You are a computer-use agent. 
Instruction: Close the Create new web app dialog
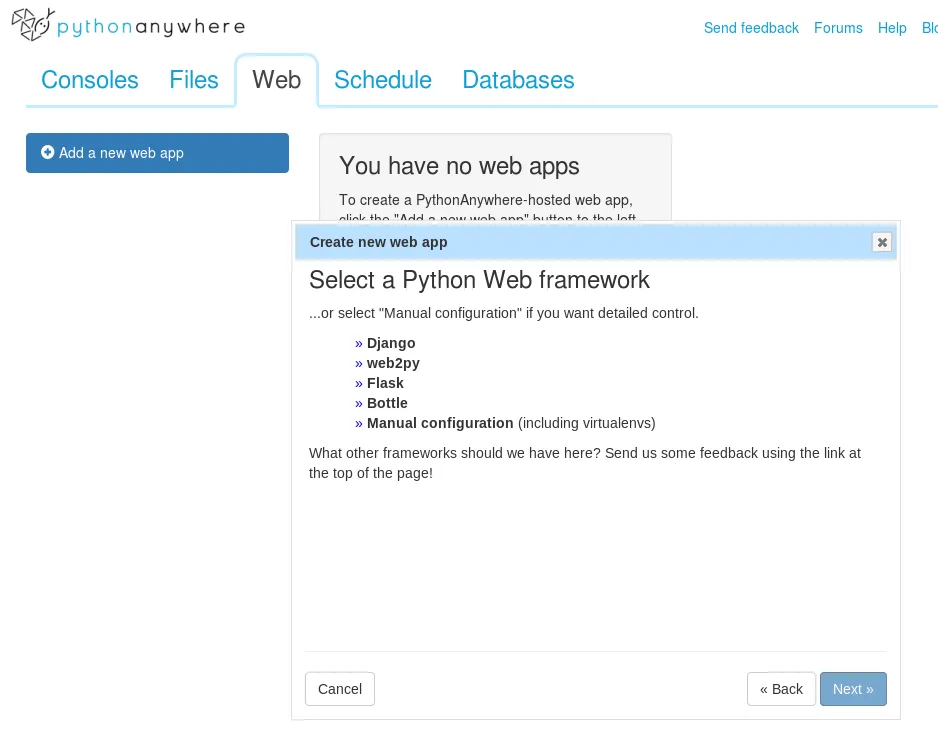coord(881,242)
